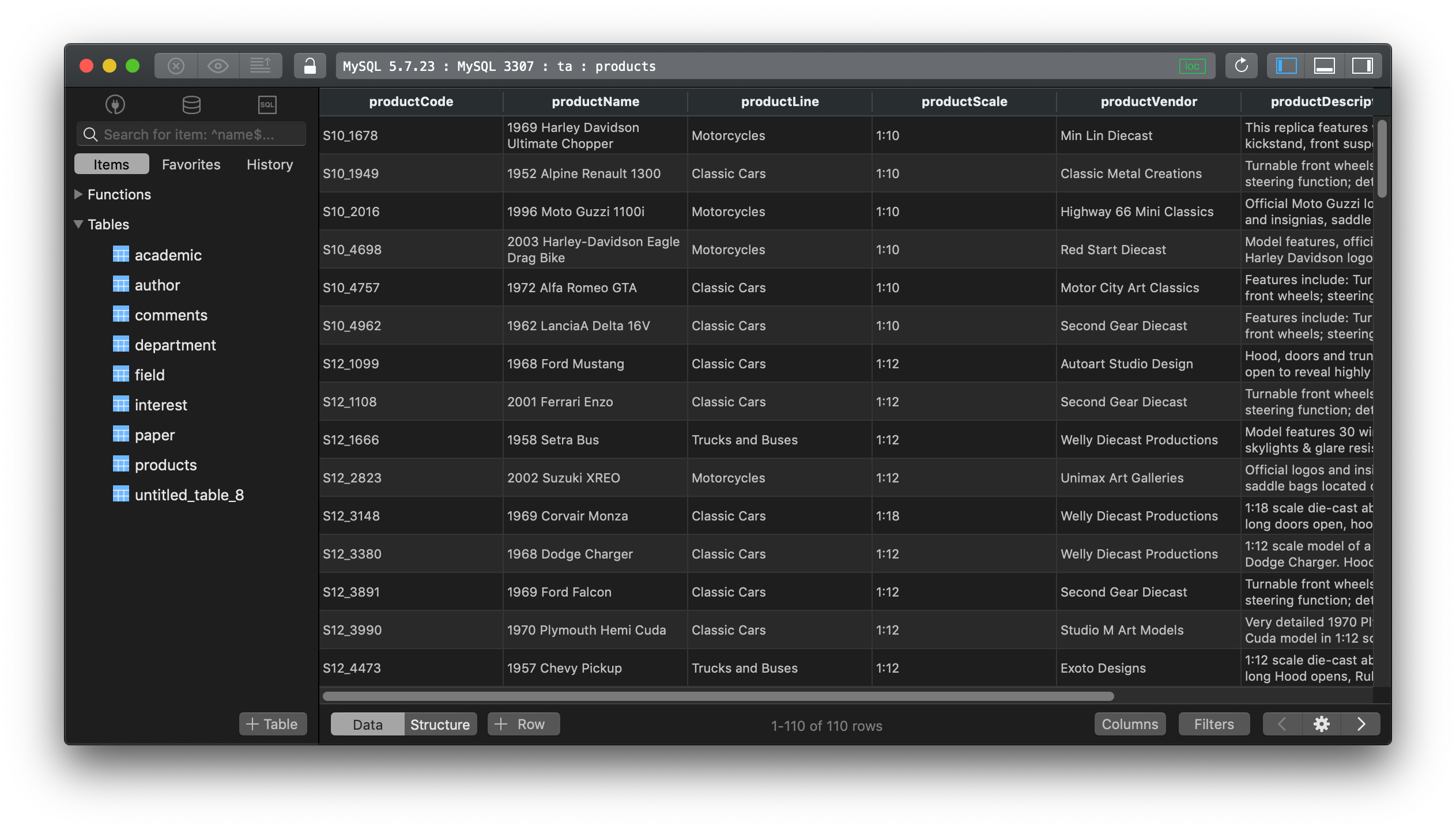This screenshot has width=1456, height=830.
Task: Select the products table in sidebar
Action: pos(165,464)
